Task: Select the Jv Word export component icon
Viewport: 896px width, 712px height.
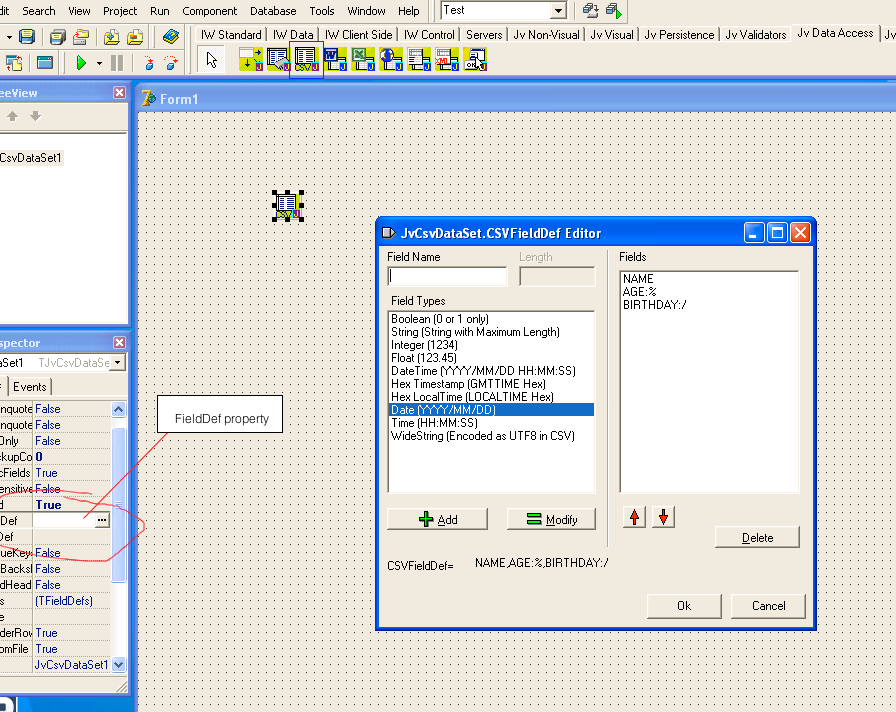Action: click(335, 59)
